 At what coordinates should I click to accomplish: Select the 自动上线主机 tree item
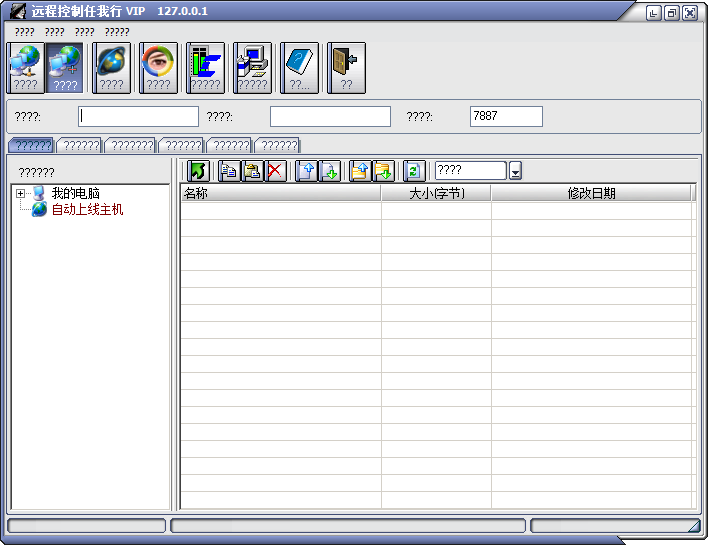[x=87, y=210]
